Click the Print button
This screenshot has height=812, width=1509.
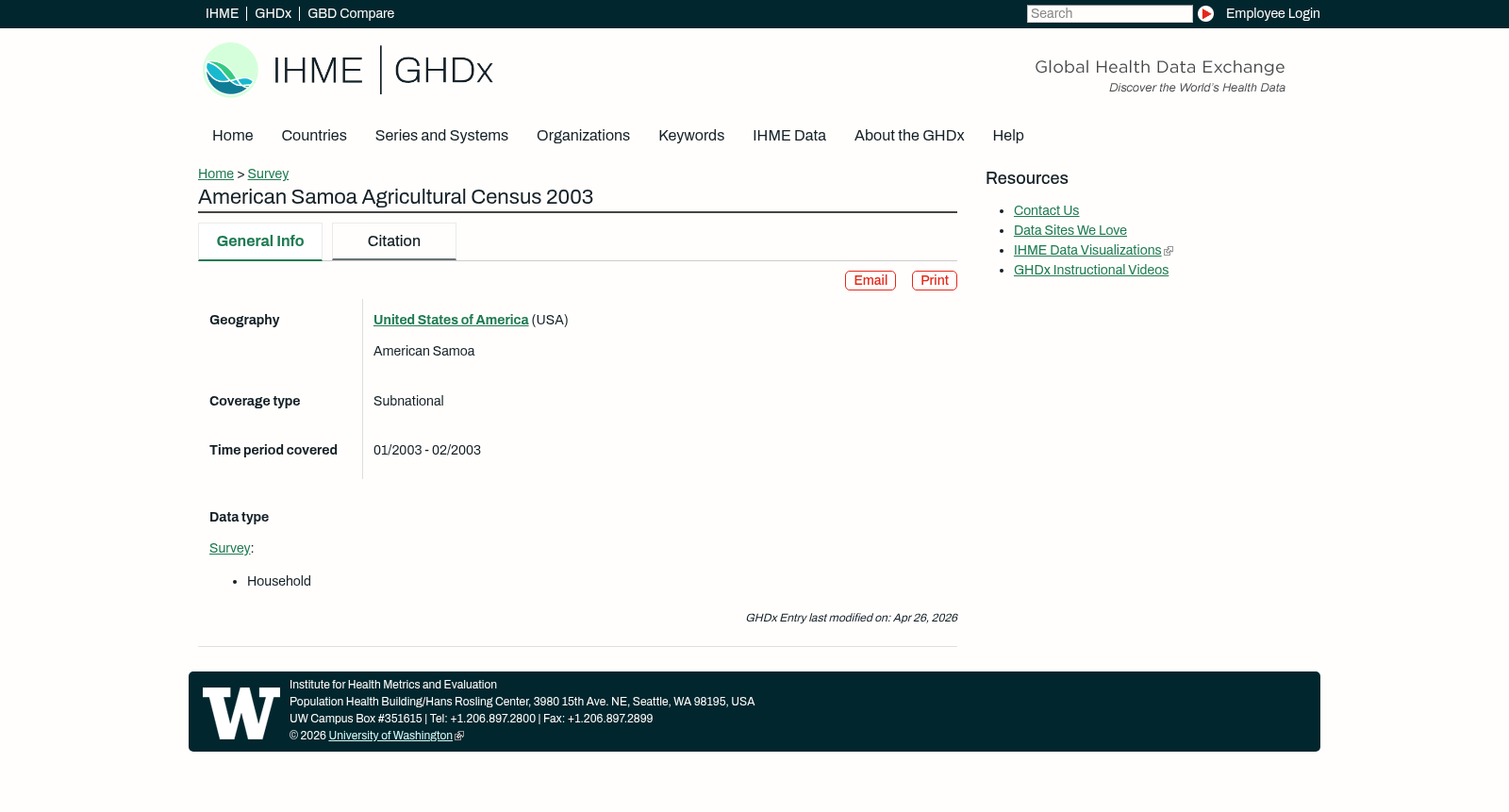pyautogui.click(x=935, y=280)
